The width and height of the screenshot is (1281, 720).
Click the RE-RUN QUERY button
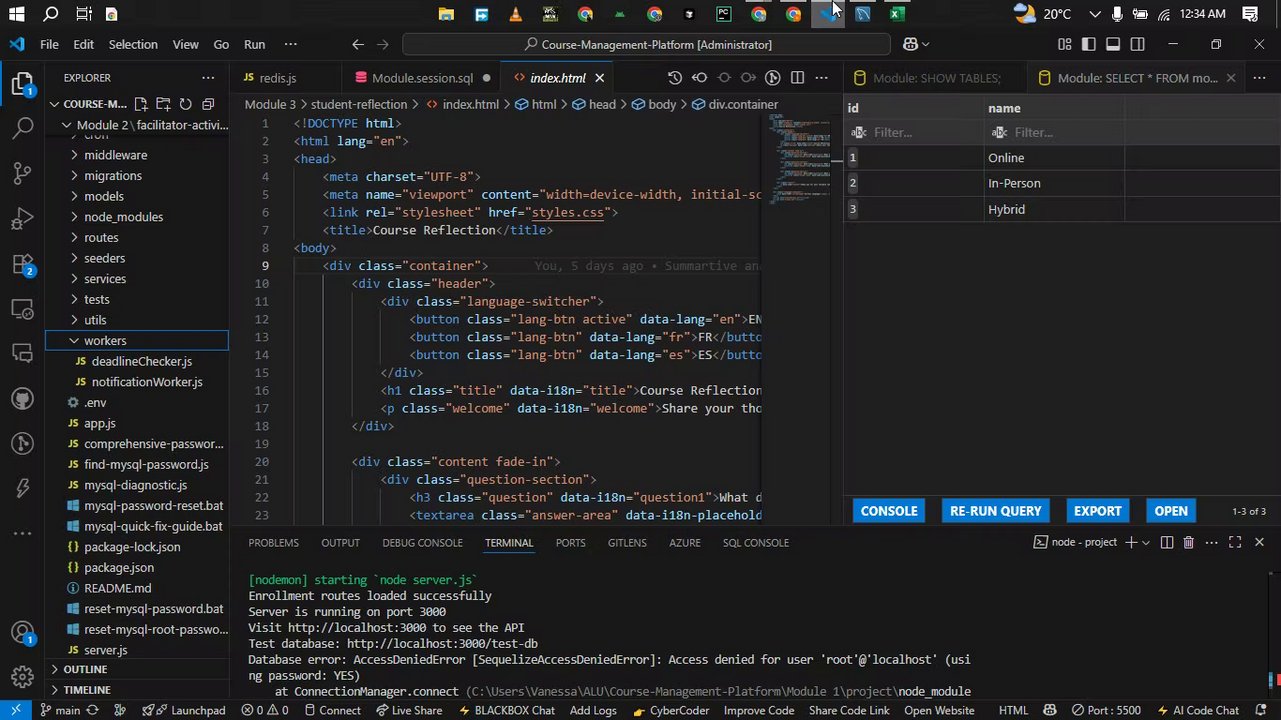click(995, 511)
